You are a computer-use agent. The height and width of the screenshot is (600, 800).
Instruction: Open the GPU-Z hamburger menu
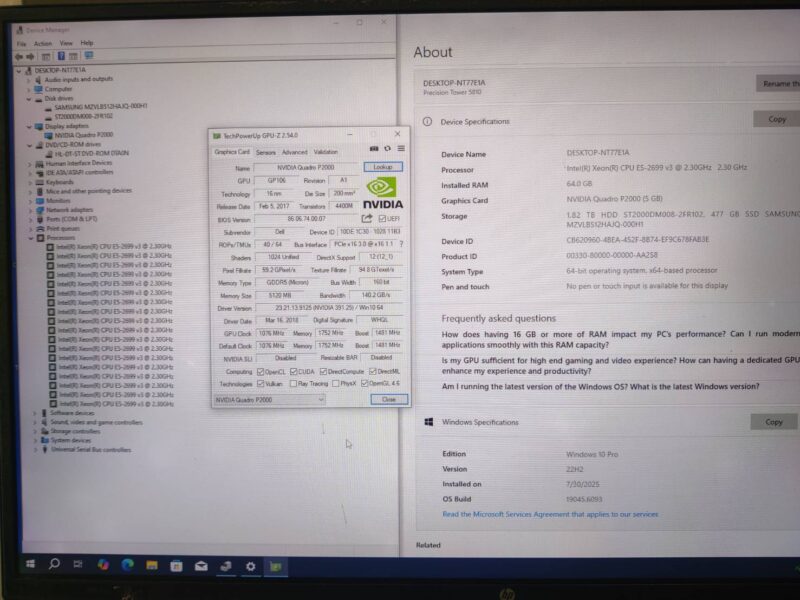(402, 148)
